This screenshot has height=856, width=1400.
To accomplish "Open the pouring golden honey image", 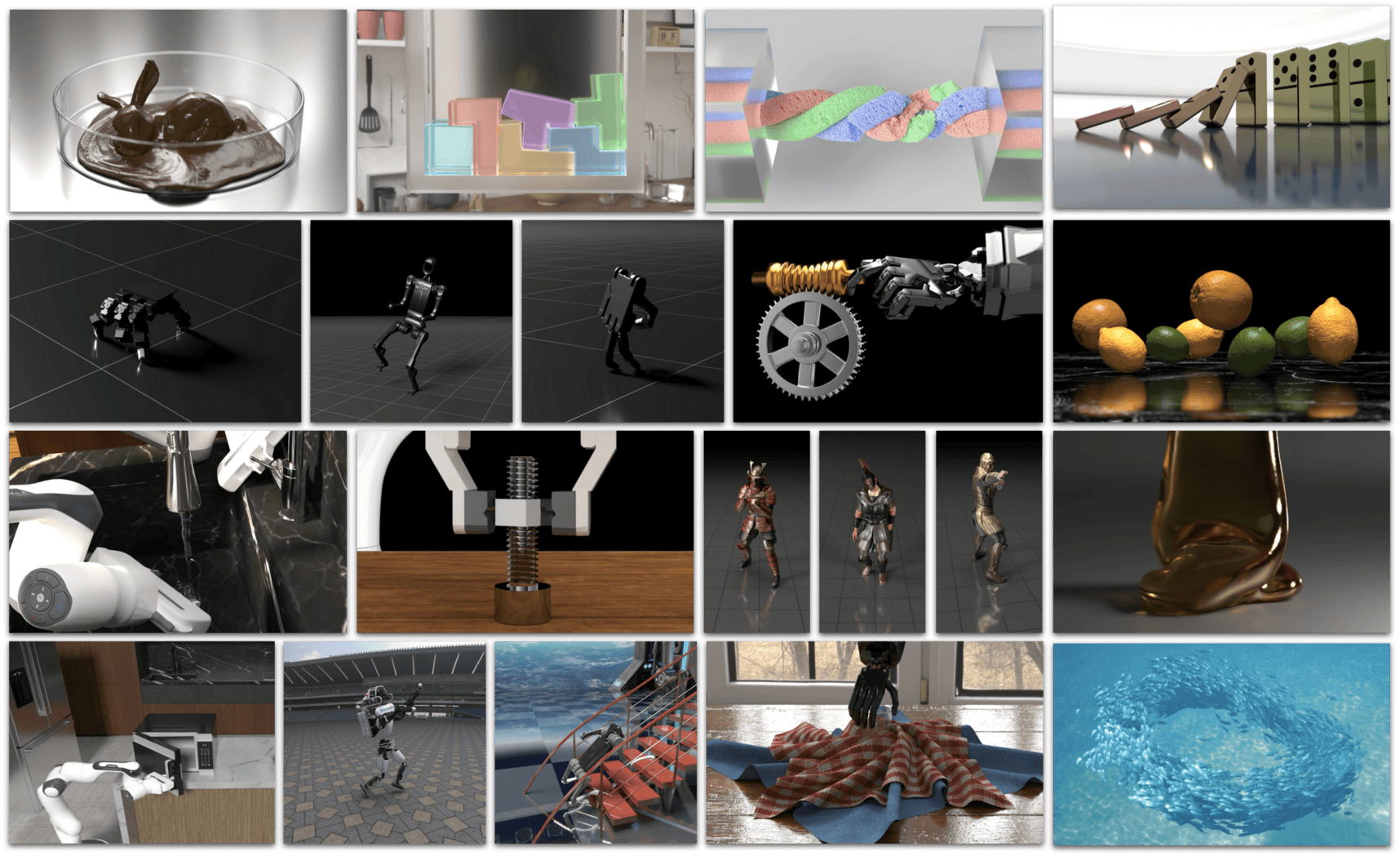I will click(x=1221, y=532).
